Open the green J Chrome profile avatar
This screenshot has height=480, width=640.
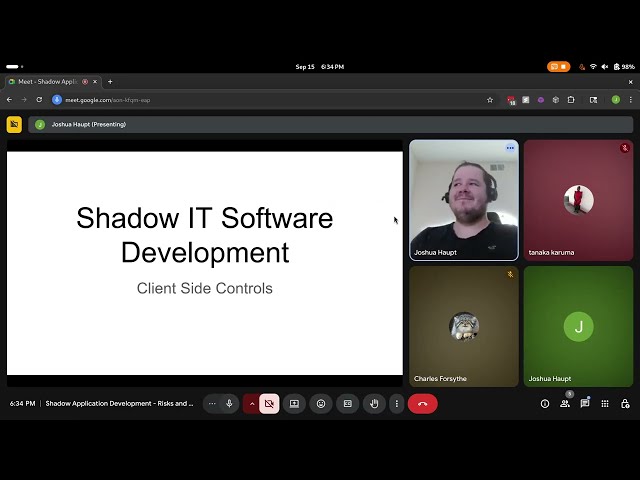(x=616, y=100)
